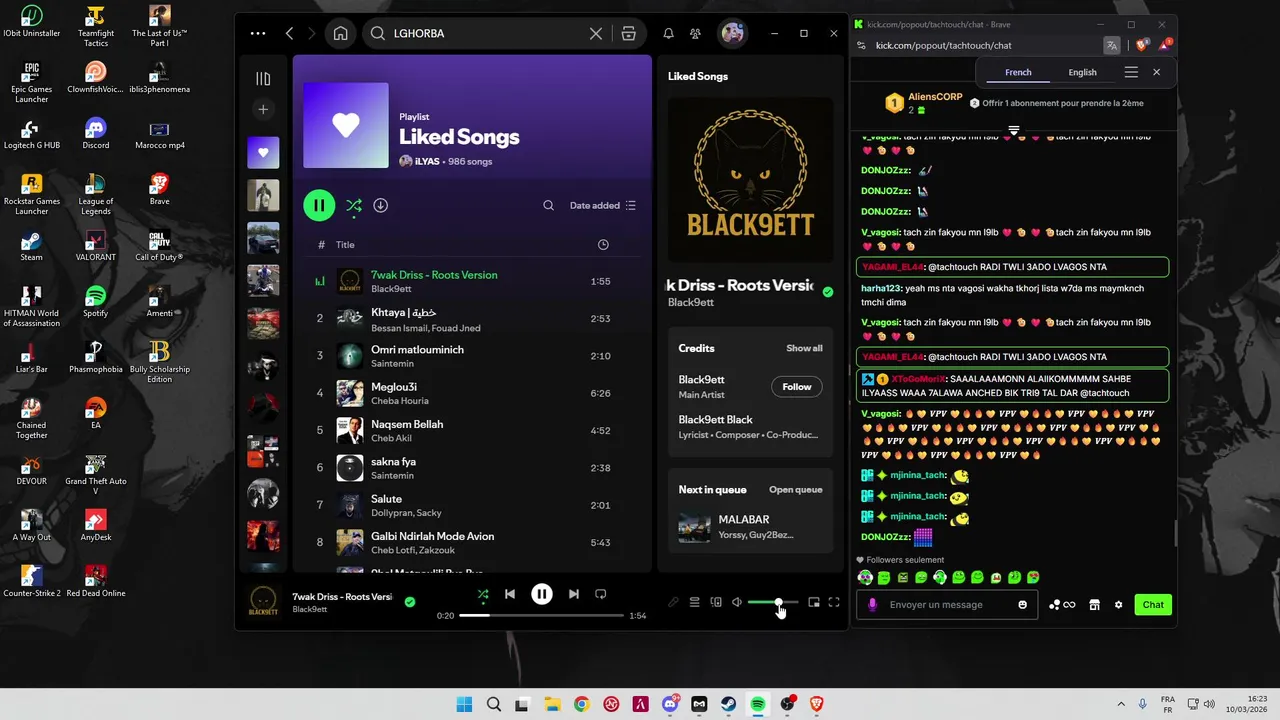The height and width of the screenshot is (720, 1280).
Task: Open Spotify from the taskbar
Action: (x=757, y=704)
